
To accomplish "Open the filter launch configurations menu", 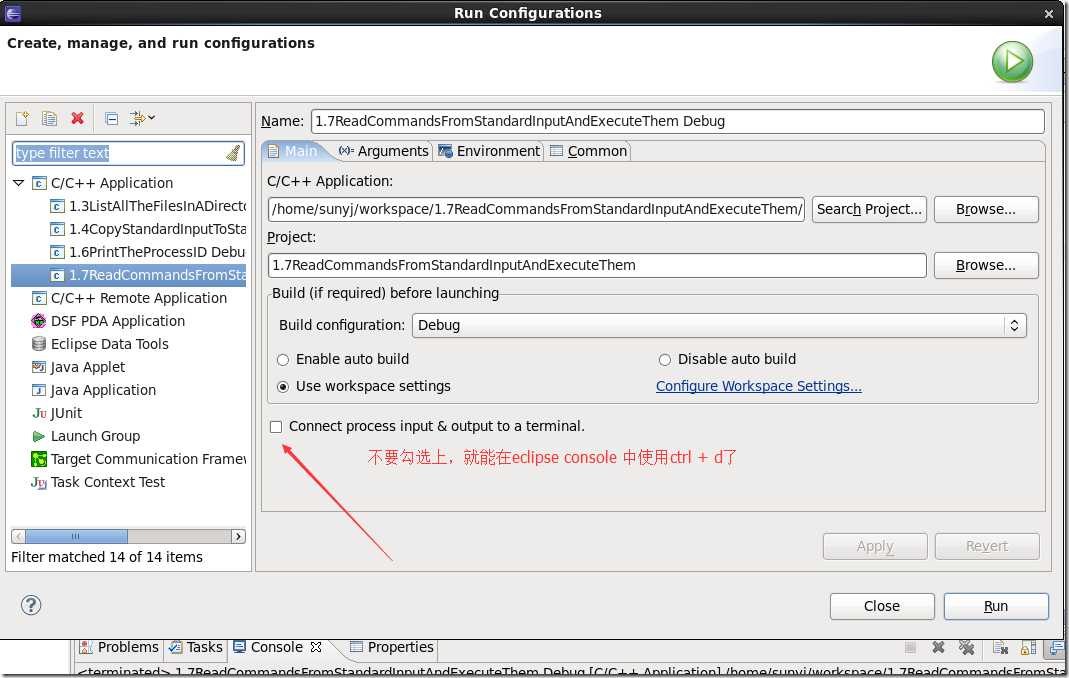I will pos(142,118).
